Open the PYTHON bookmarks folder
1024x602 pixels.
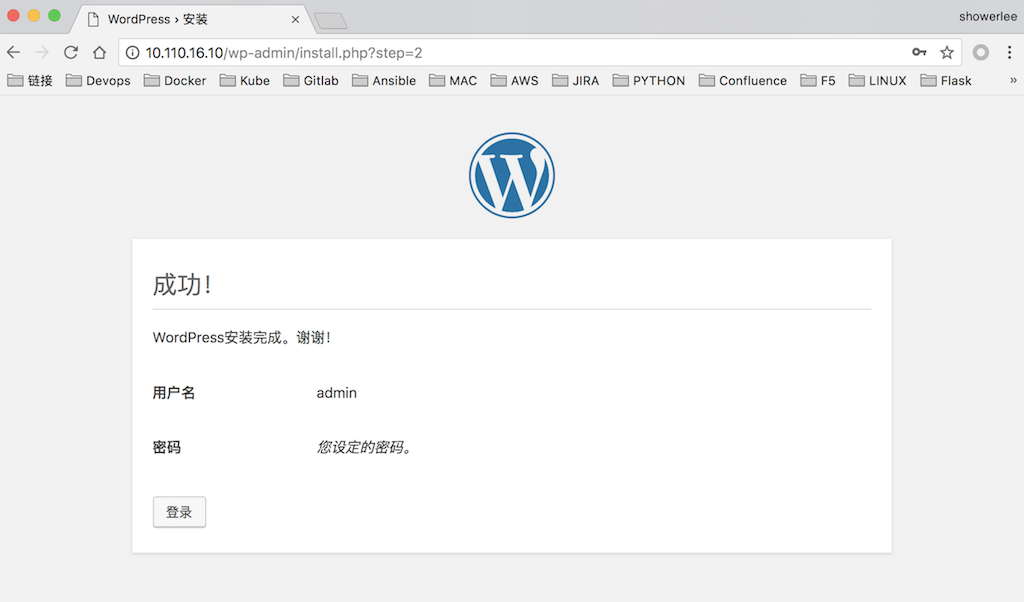(649, 80)
